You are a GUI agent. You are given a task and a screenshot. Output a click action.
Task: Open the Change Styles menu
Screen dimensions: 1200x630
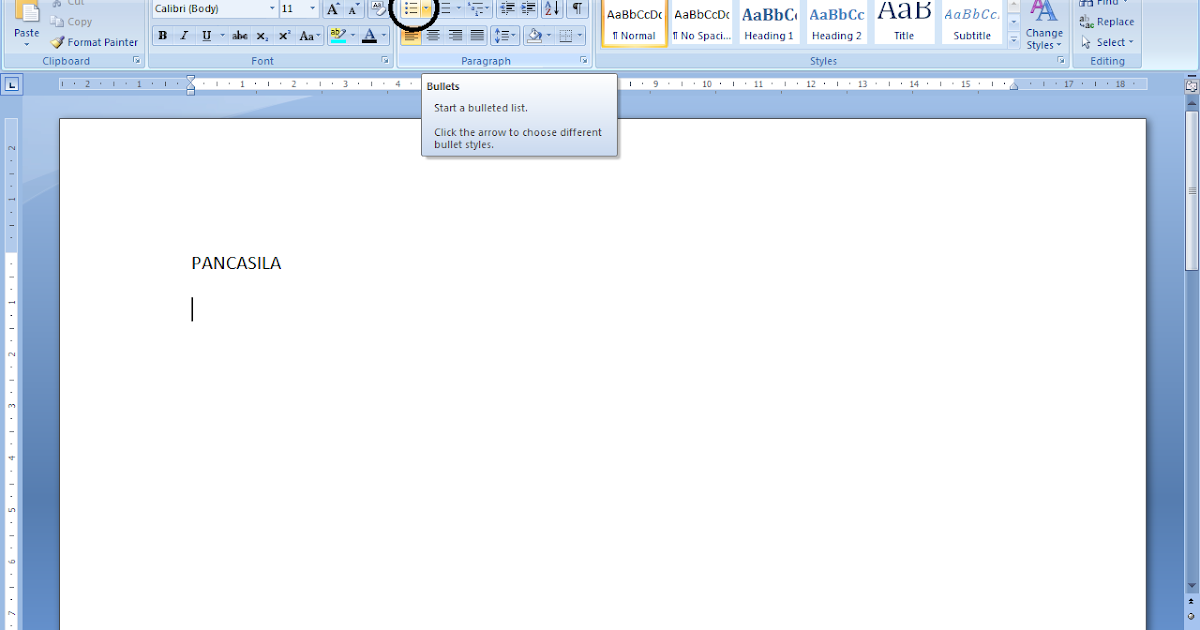pos(1044,25)
